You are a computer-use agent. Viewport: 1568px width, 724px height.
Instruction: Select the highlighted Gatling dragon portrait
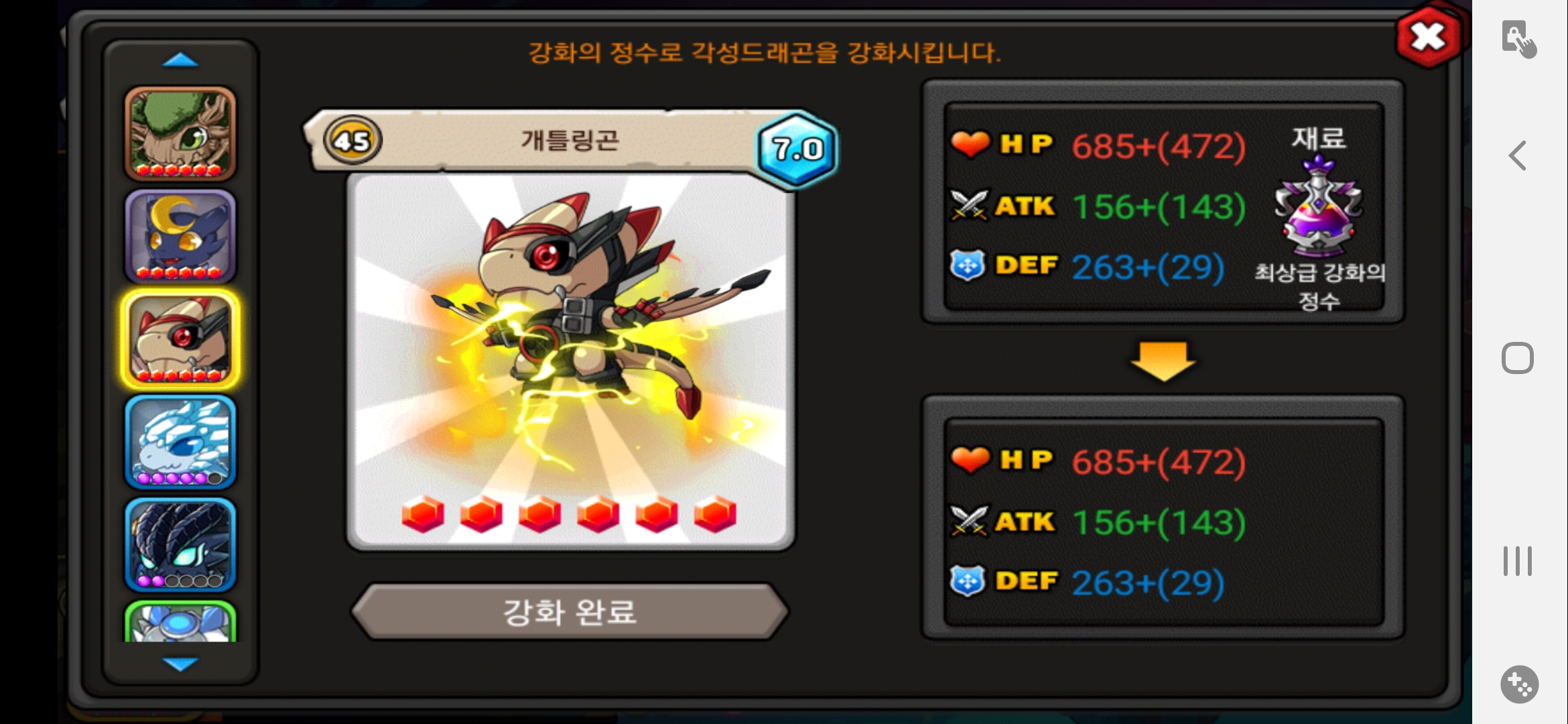point(180,340)
